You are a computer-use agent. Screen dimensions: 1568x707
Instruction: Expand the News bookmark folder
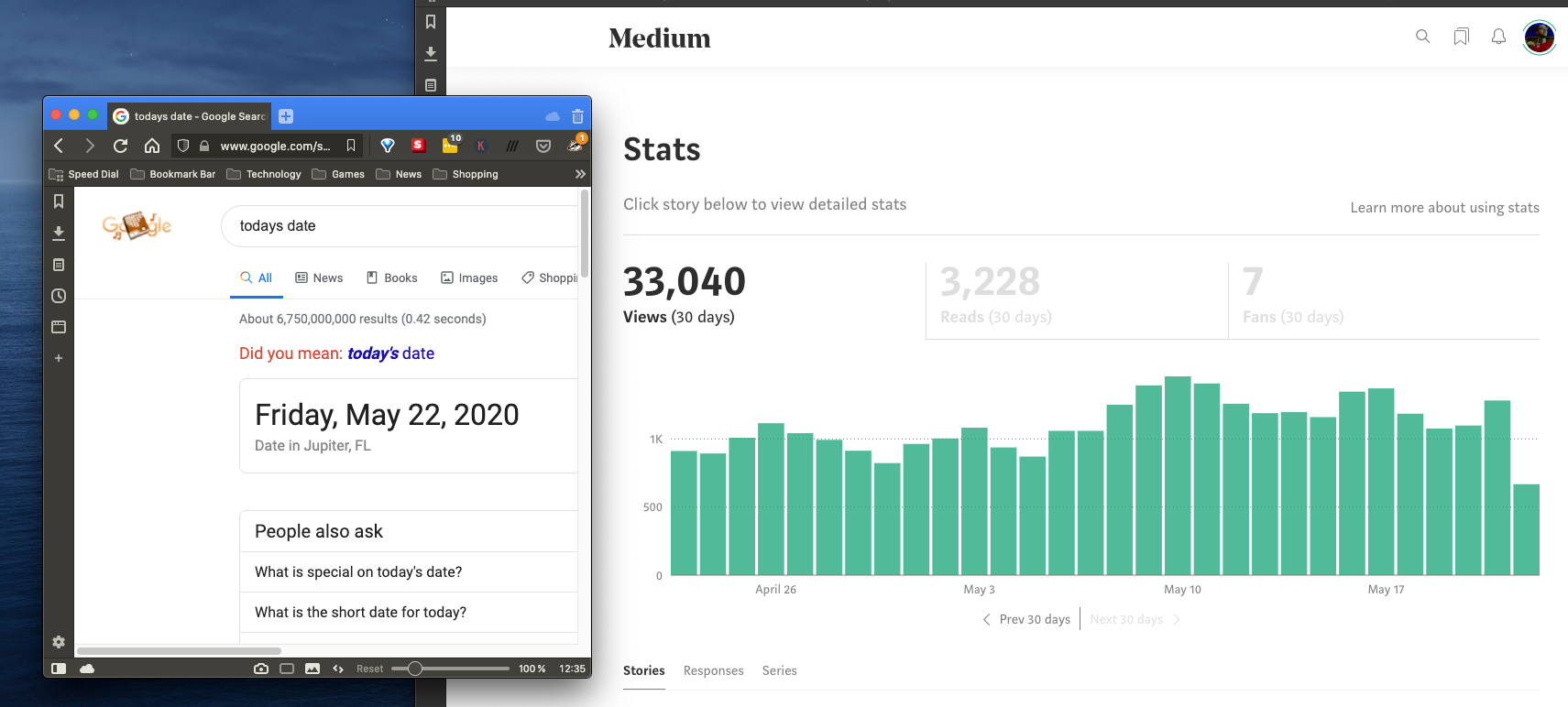[399, 174]
